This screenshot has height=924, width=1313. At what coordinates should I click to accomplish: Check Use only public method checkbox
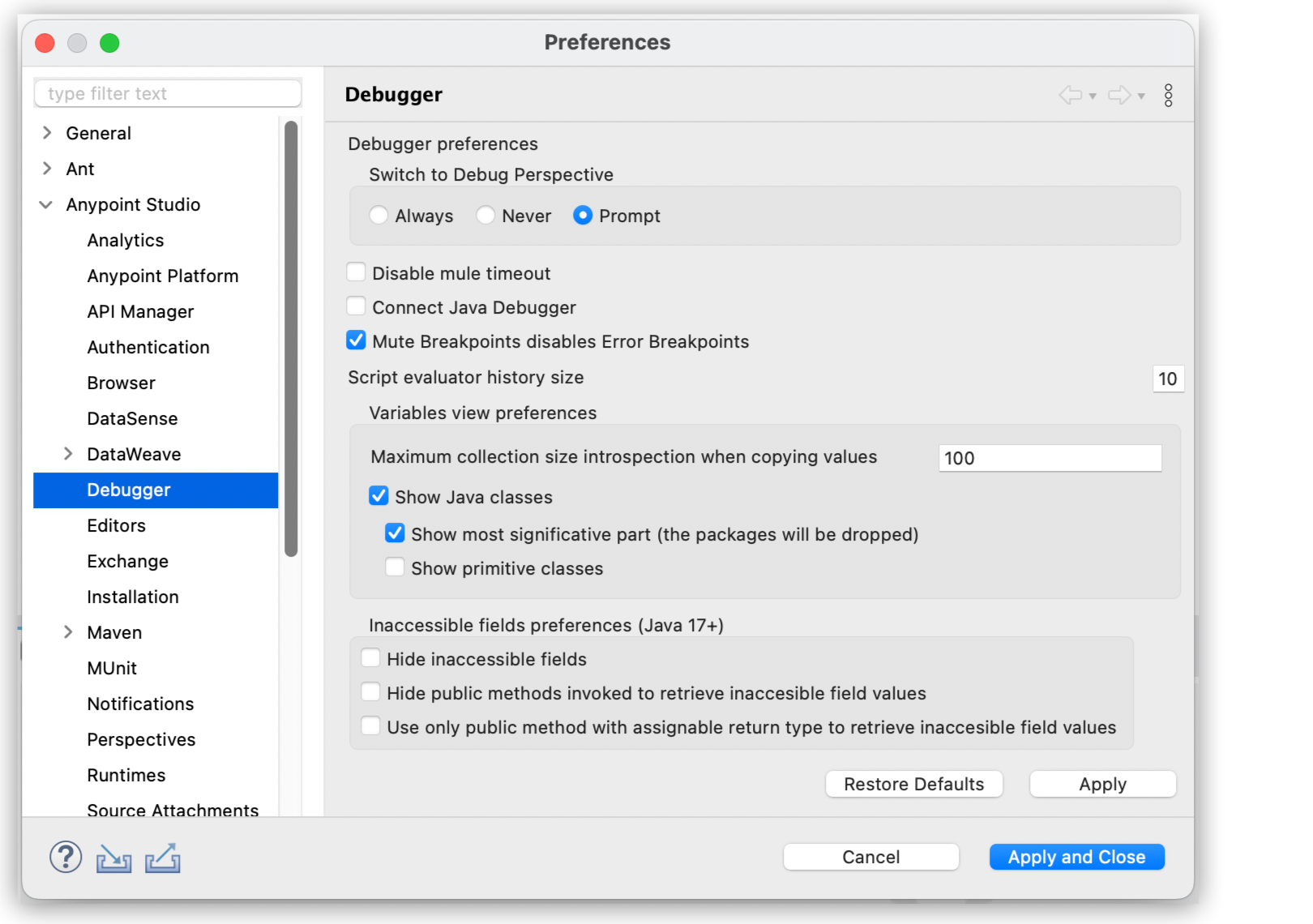370,726
